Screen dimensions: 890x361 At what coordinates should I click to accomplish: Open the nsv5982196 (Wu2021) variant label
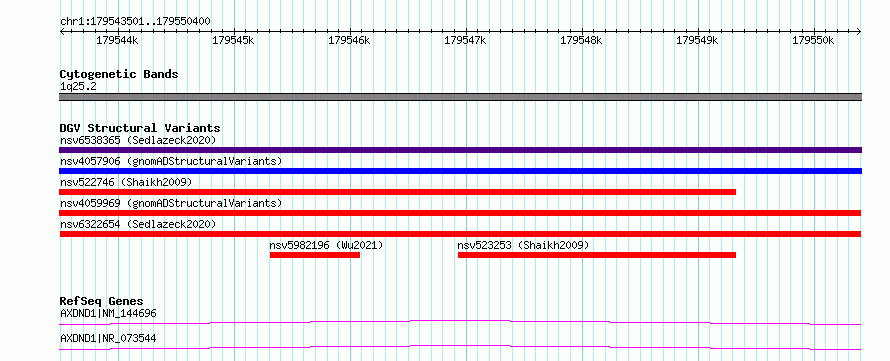tap(326, 246)
